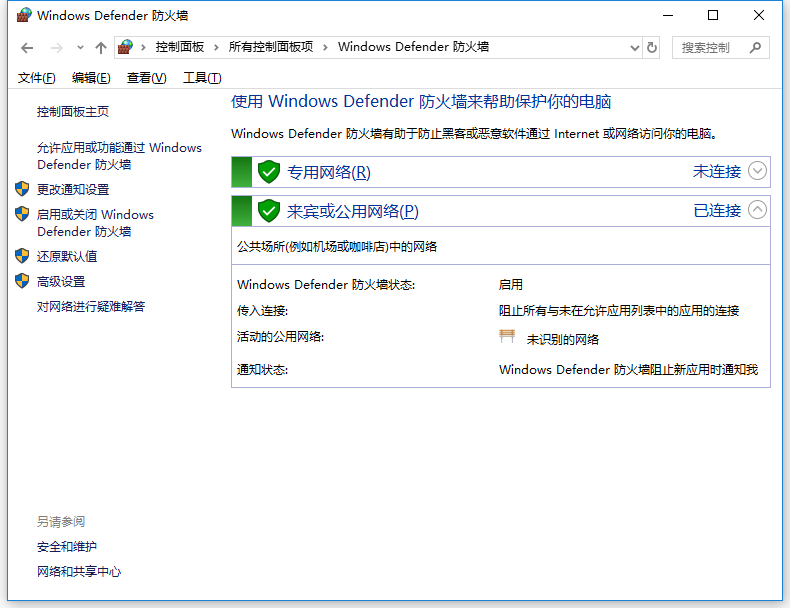The height and width of the screenshot is (608, 790).
Task: Open the 网络和共享中心 link
Action: pyautogui.click(x=79, y=572)
